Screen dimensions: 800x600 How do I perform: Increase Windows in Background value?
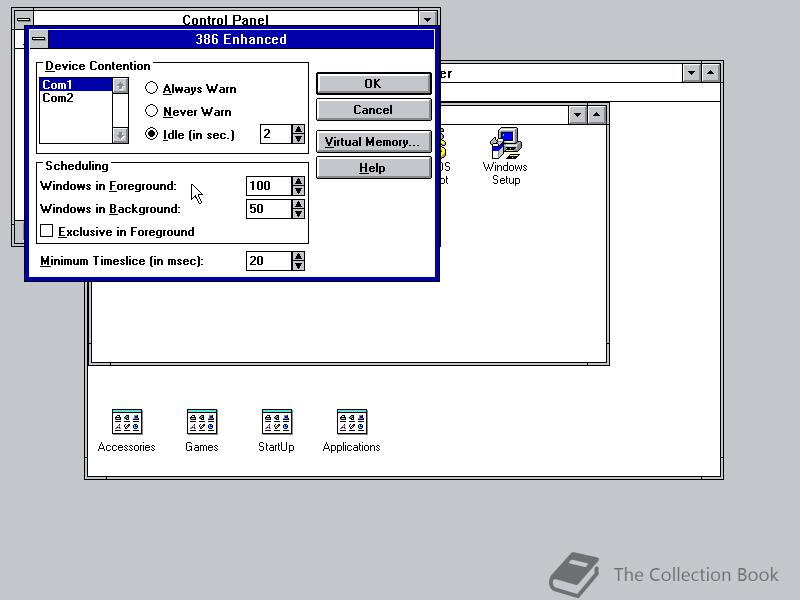coord(298,204)
